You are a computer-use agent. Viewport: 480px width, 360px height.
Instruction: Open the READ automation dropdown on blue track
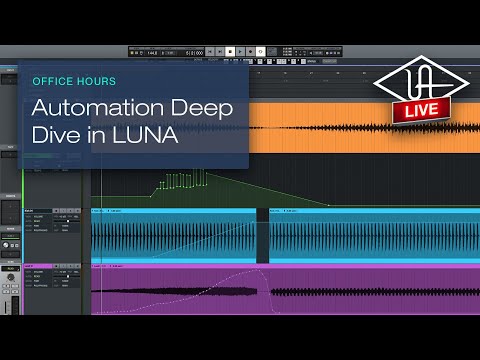coord(38,221)
